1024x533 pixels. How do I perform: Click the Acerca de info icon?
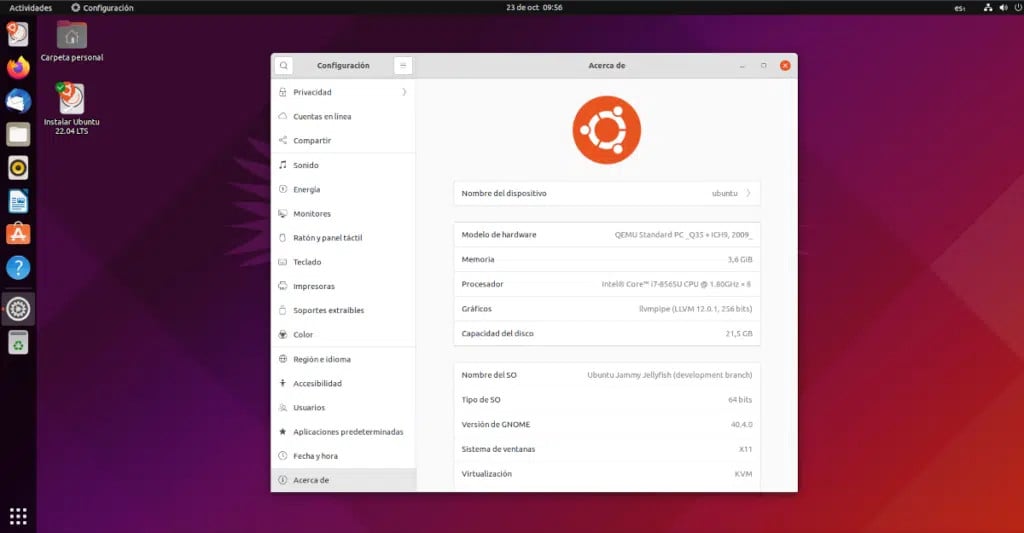coord(283,480)
